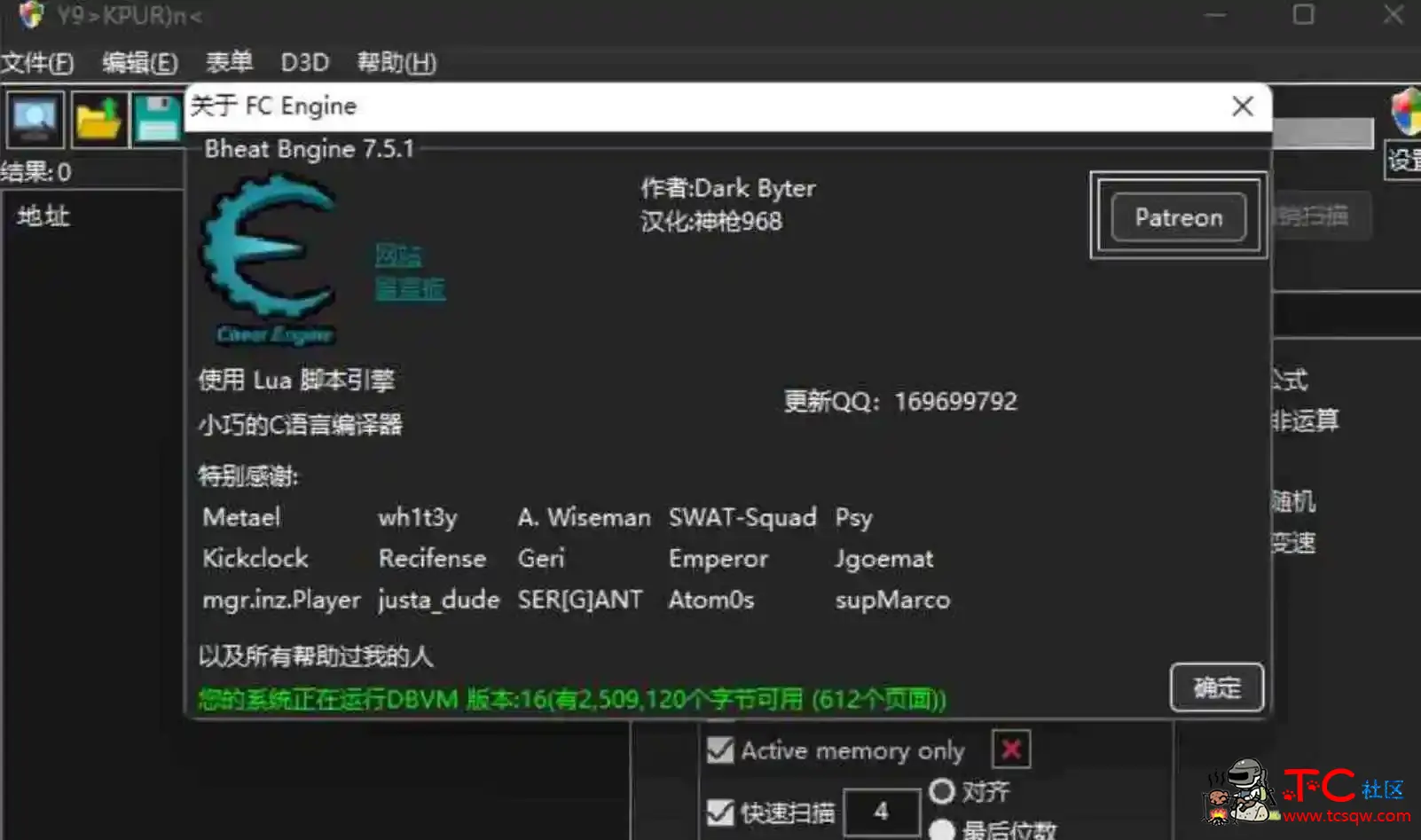
Task: Click the name mgr.inz.Player in credits
Action: (x=281, y=601)
